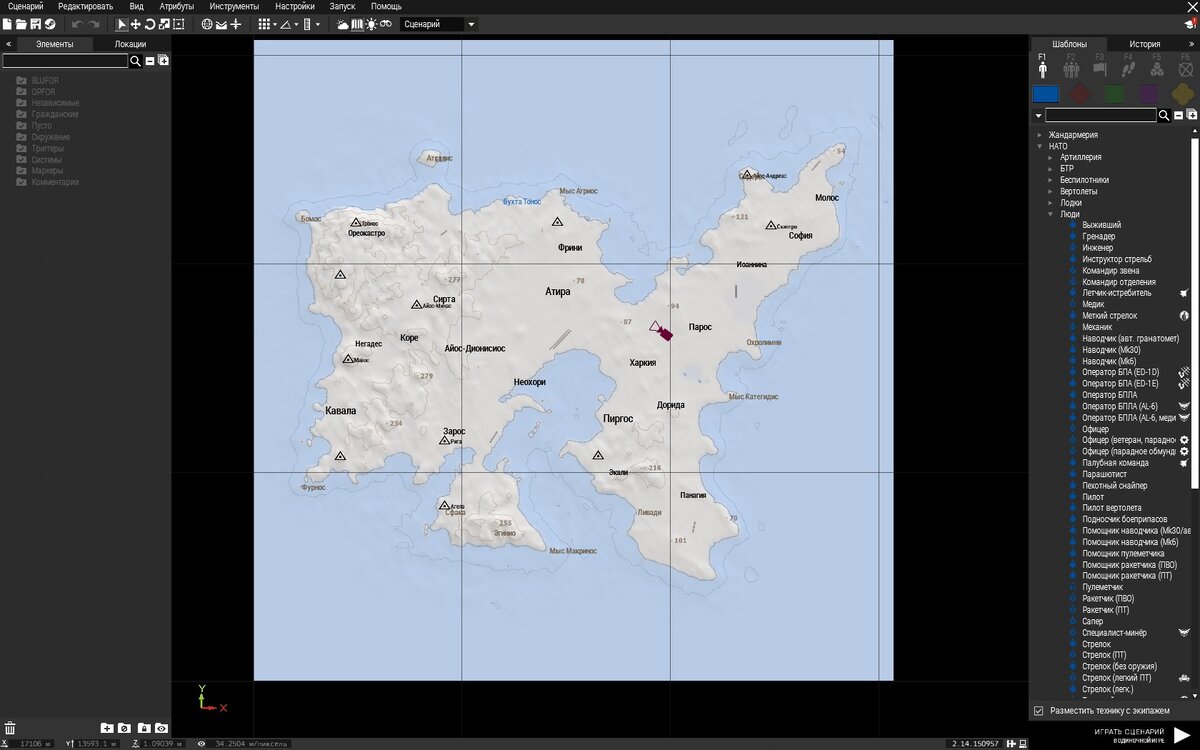The image size is (1200, 750).
Task: Open the scale snapping ruler dropdown
Action: (318, 24)
